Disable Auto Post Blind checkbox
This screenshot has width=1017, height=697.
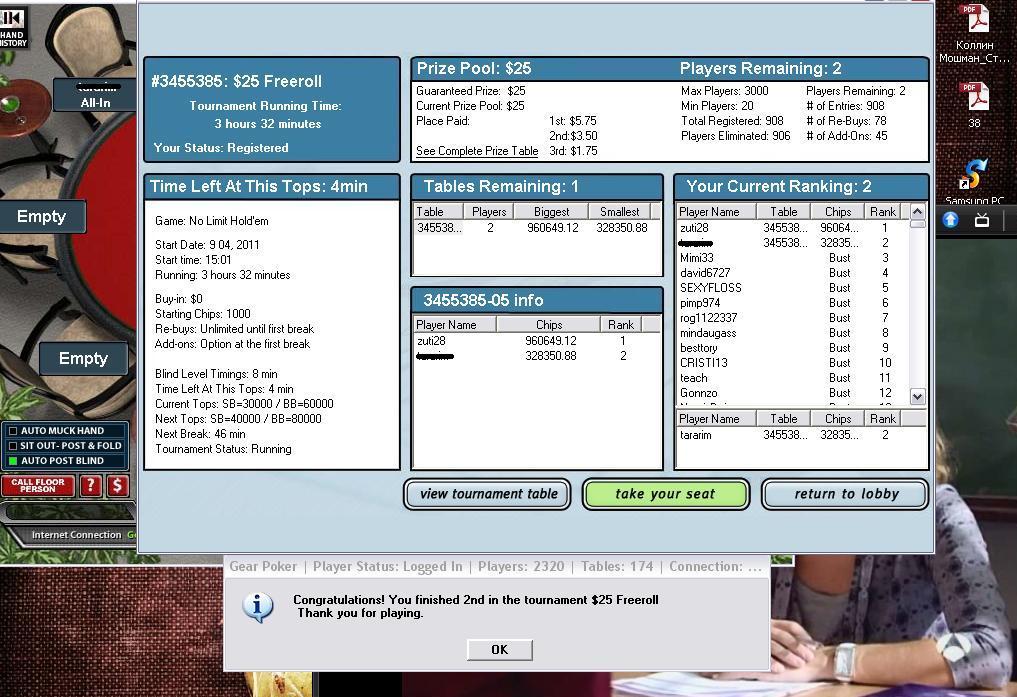(x=12, y=461)
